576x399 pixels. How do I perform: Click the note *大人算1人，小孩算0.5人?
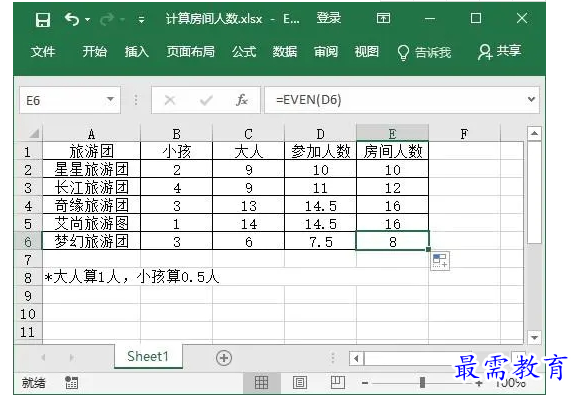click(x=132, y=277)
